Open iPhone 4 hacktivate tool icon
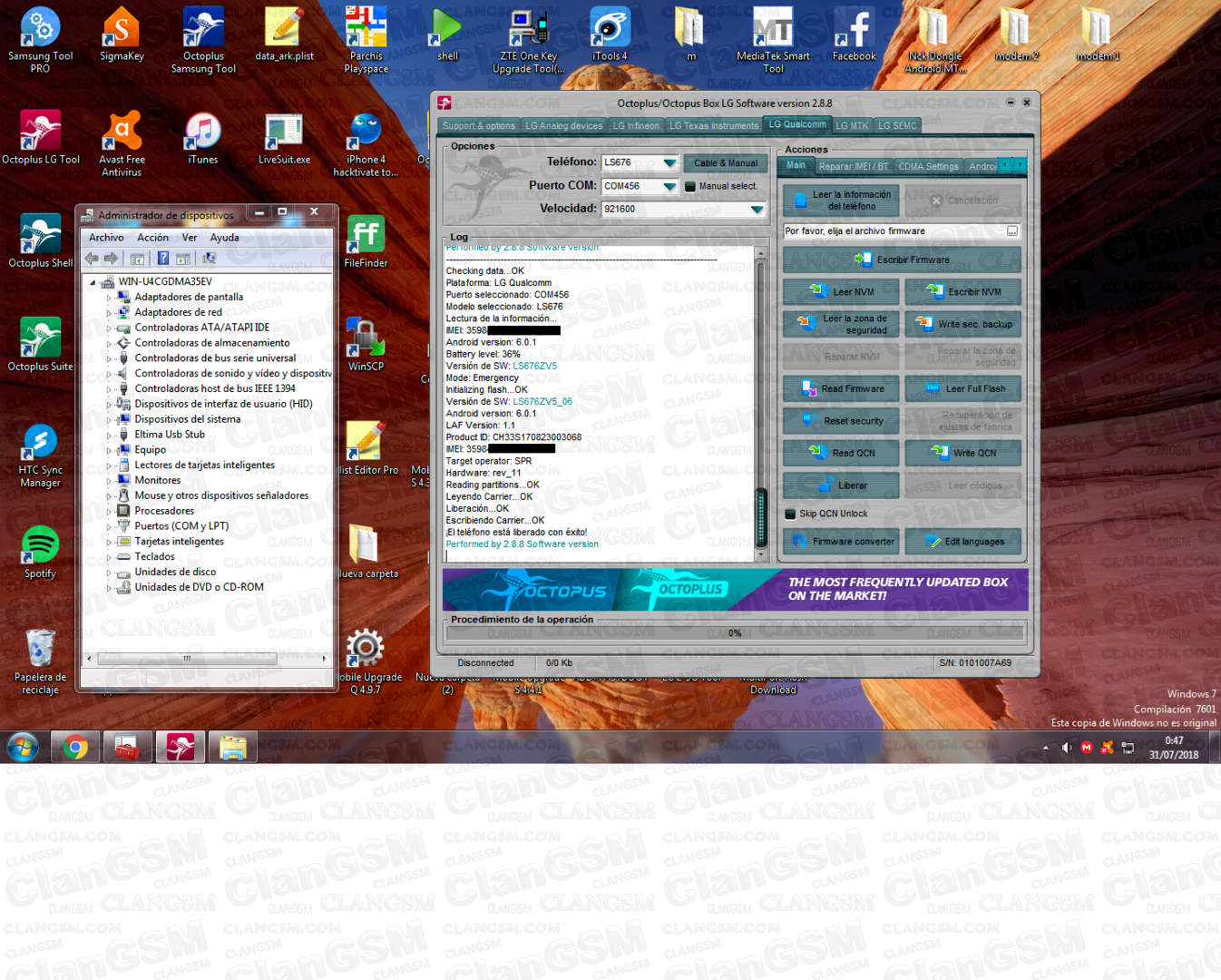This screenshot has width=1221, height=980. (366, 143)
